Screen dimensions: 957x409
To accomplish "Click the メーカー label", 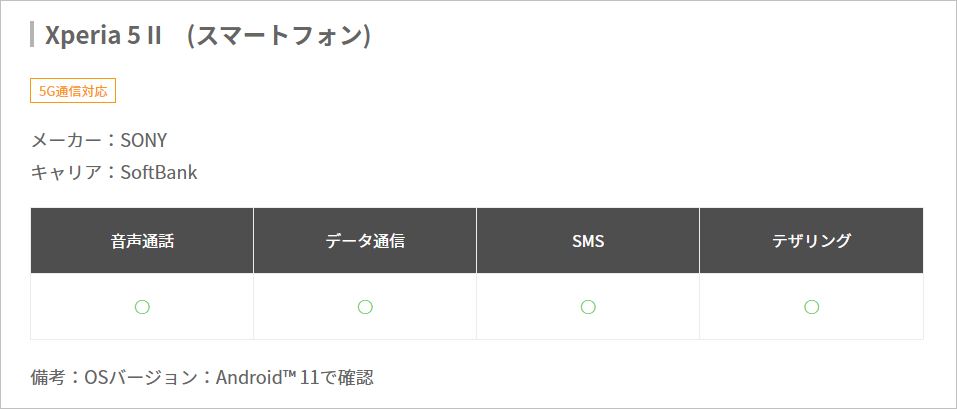I will coord(67,140).
